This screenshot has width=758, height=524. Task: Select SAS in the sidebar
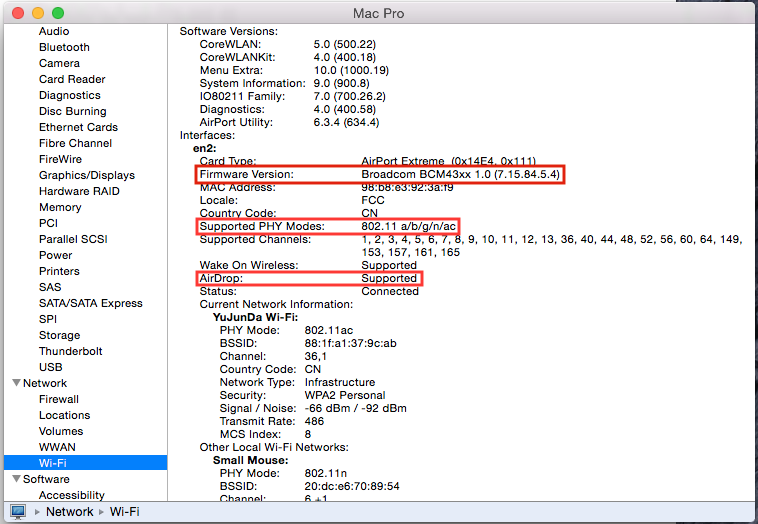coord(50,287)
